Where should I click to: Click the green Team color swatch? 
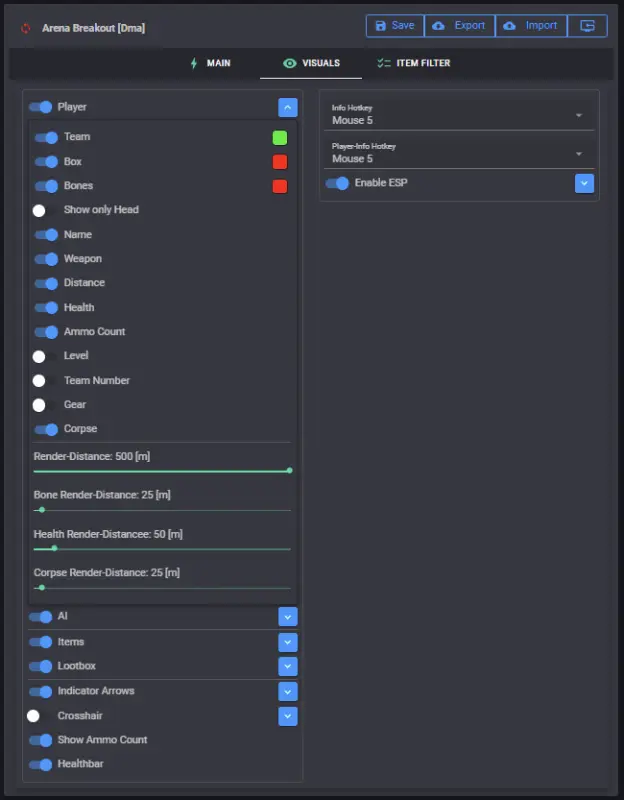[280, 137]
